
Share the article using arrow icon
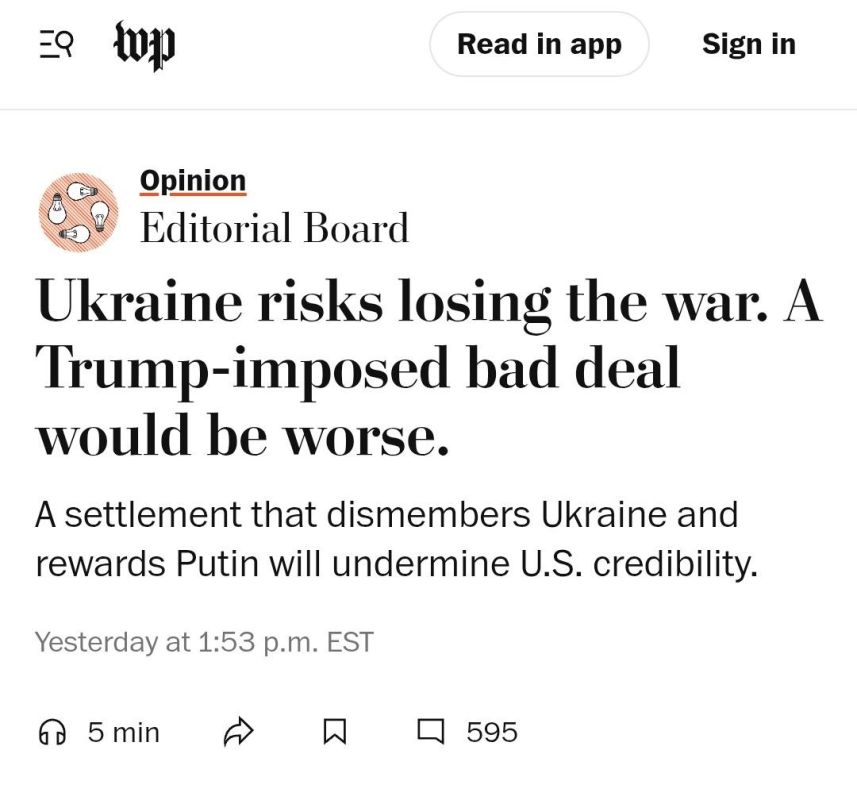(239, 732)
